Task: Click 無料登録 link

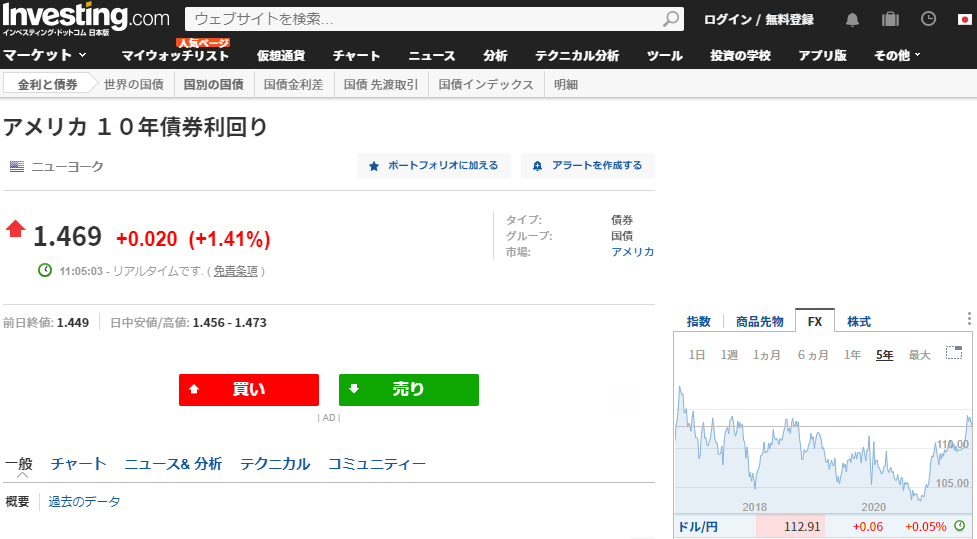Action: pos(789,19)
